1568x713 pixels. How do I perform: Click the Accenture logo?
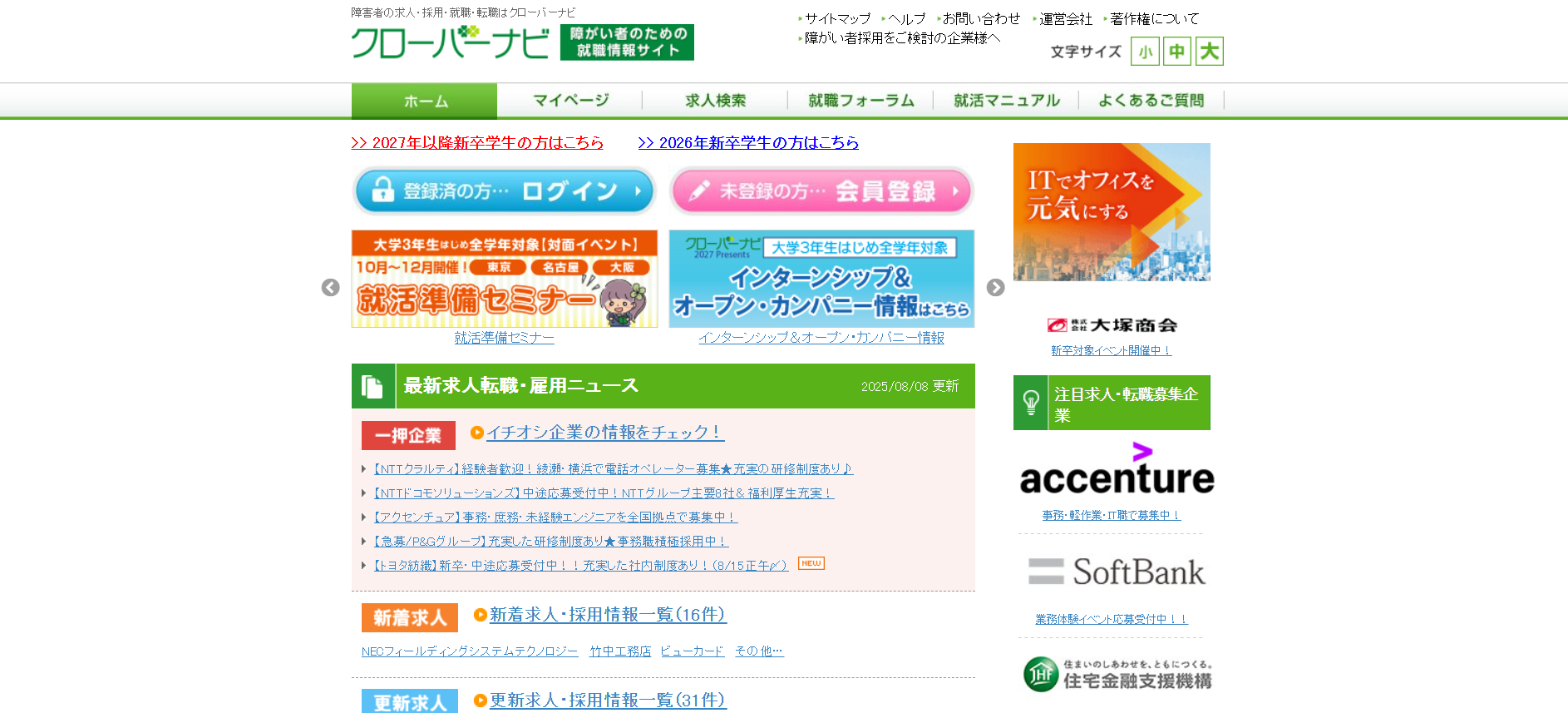1117,471
